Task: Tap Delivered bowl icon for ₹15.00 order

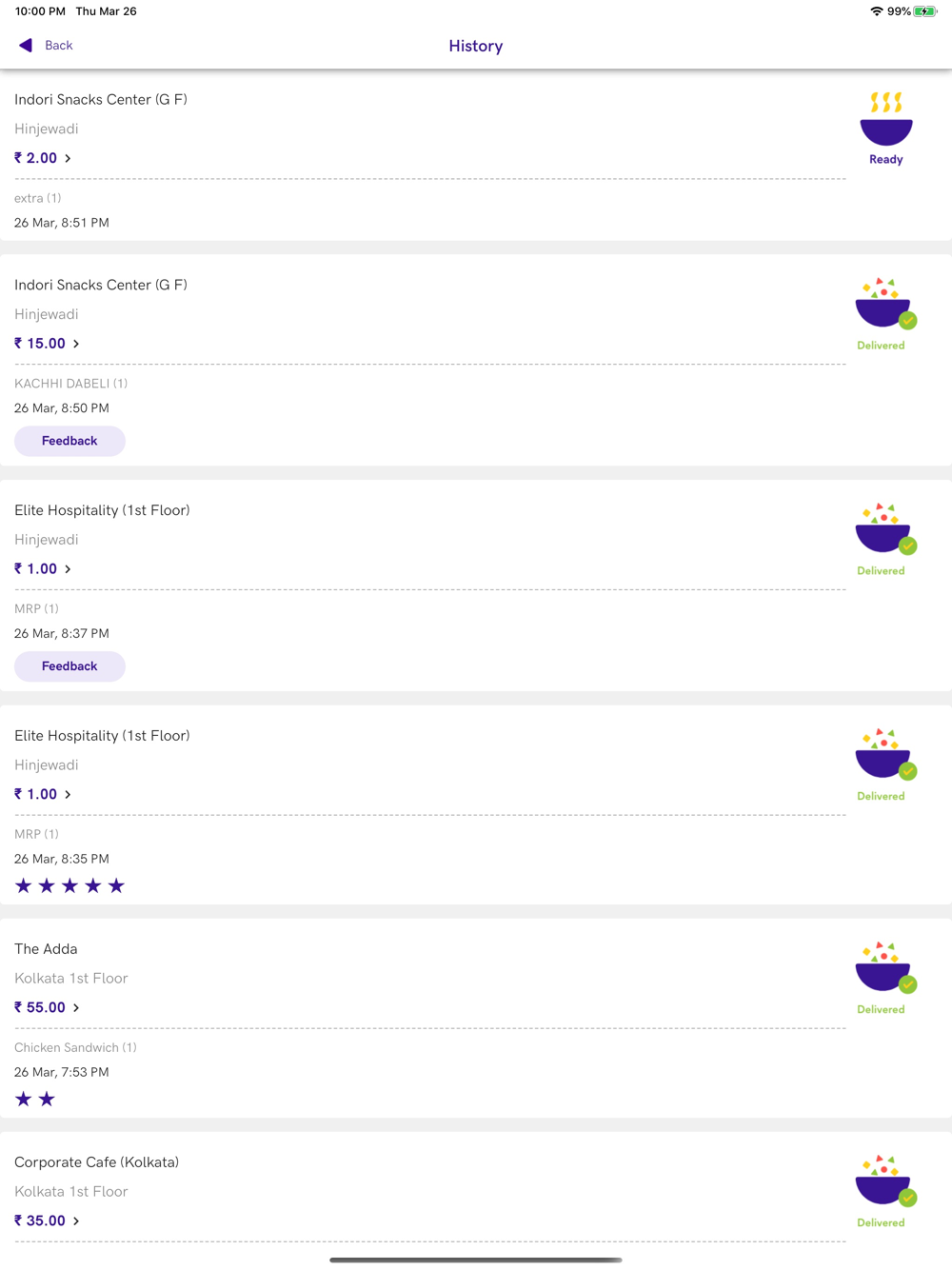Action: tap(884, 305)
